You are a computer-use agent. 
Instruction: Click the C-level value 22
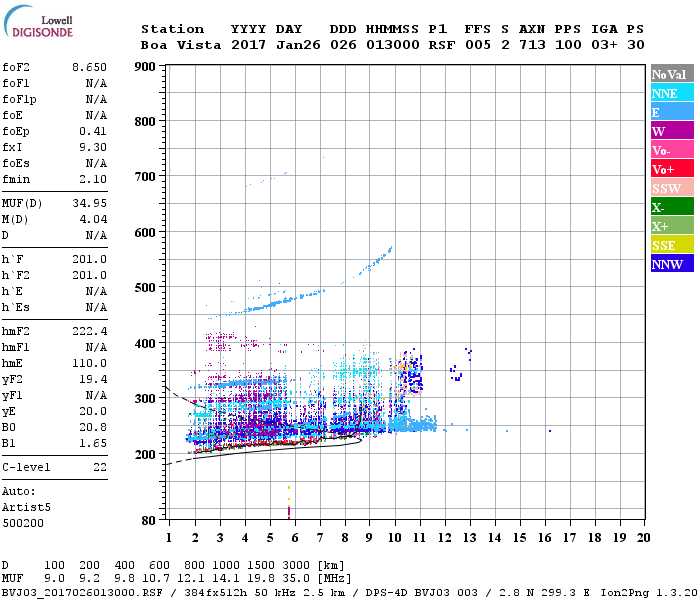pyautogui.click(x=100, y=467)
